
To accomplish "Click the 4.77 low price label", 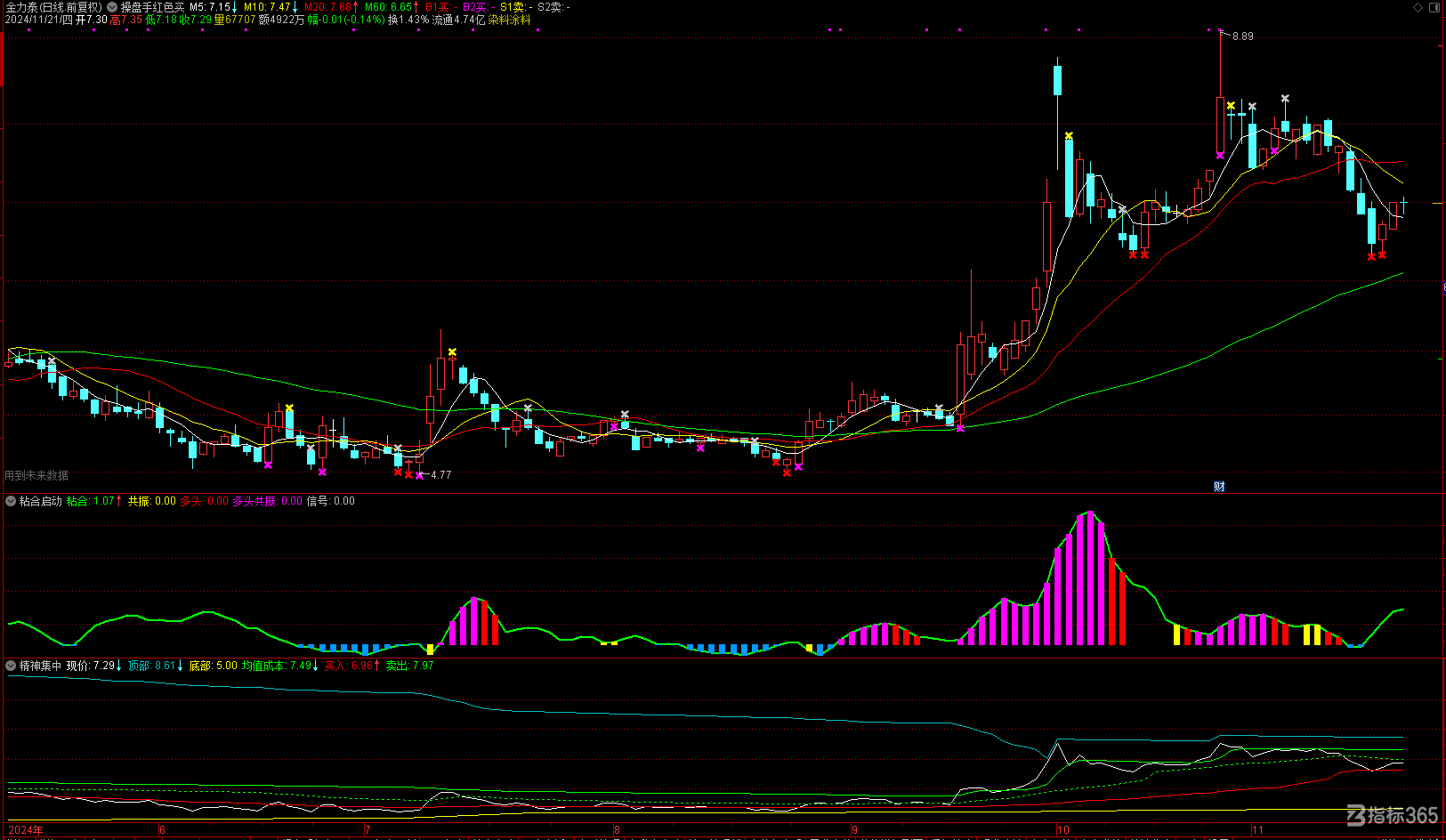I will click(x=441, y=475).
